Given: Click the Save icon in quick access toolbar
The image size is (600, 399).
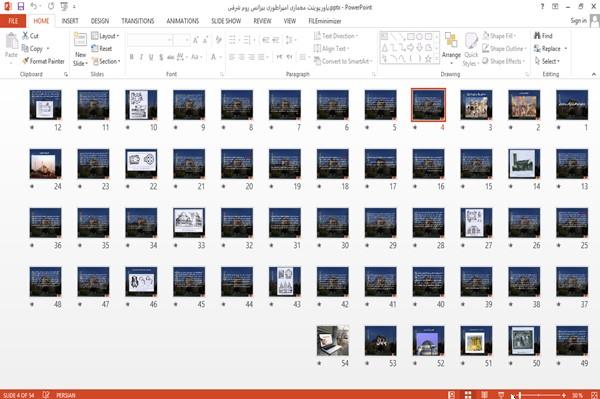Looking at the screenshot, I should [21, 7].
